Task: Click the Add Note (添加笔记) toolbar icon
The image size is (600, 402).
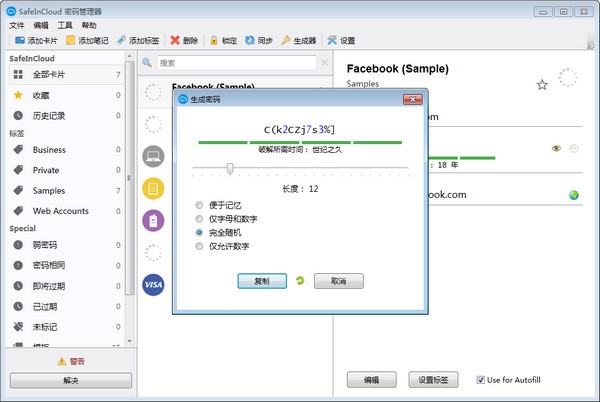Action: (70, 40)
